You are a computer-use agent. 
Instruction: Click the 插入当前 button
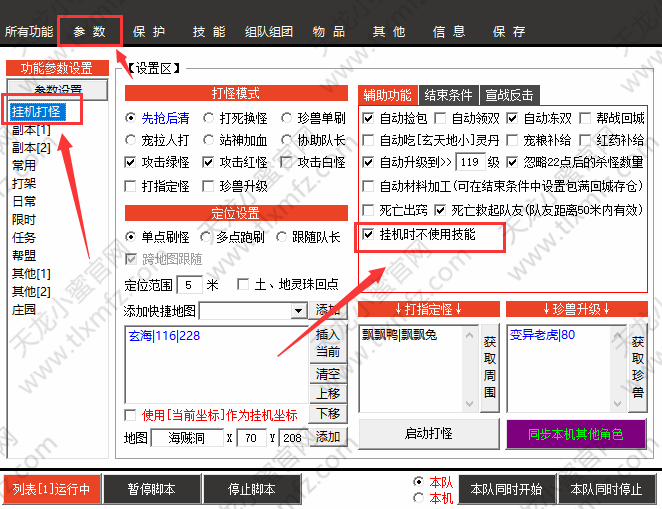(x=328, y=344)
